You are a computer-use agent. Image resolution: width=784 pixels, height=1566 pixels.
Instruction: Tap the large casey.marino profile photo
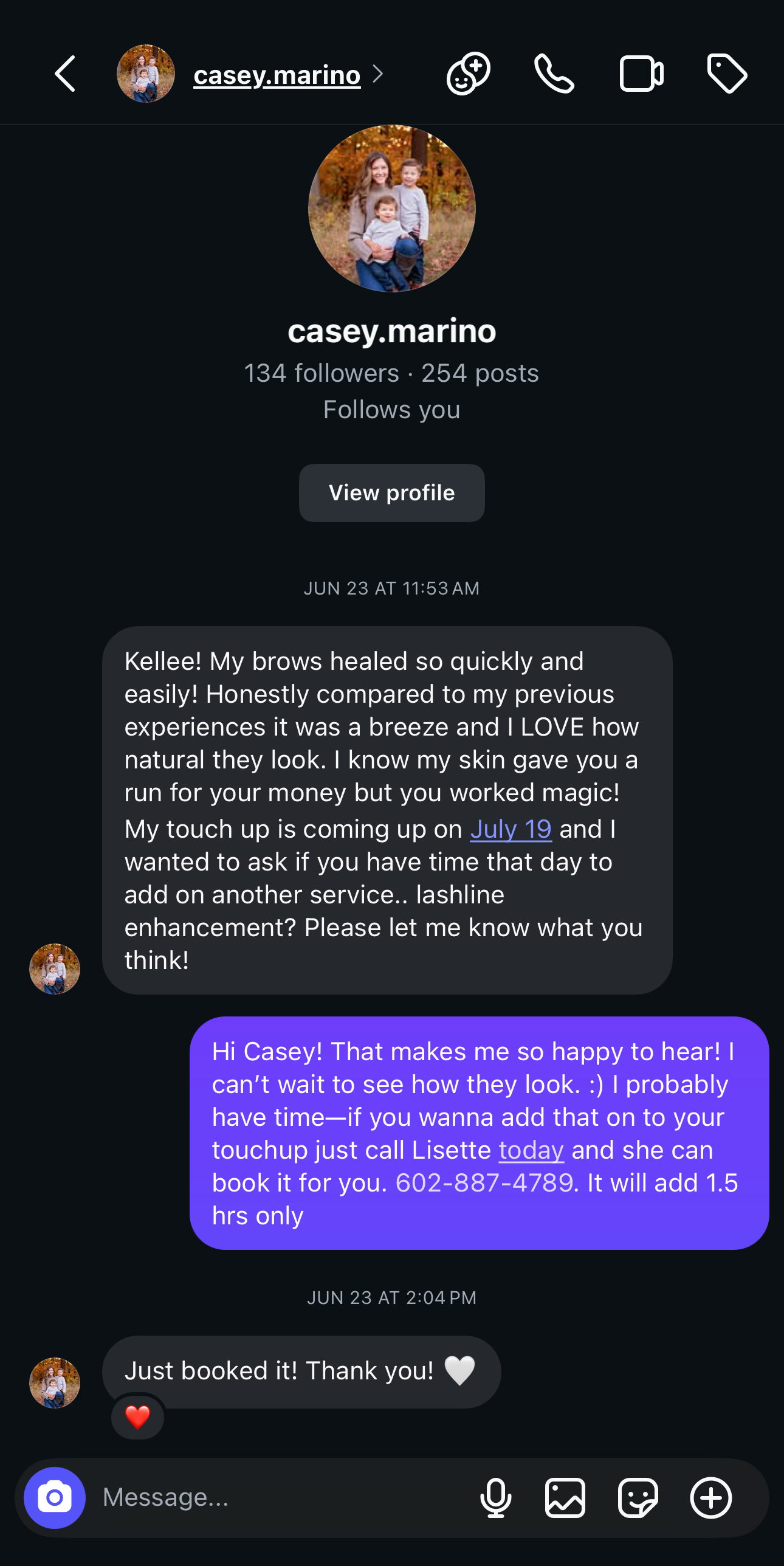(391, 209)
